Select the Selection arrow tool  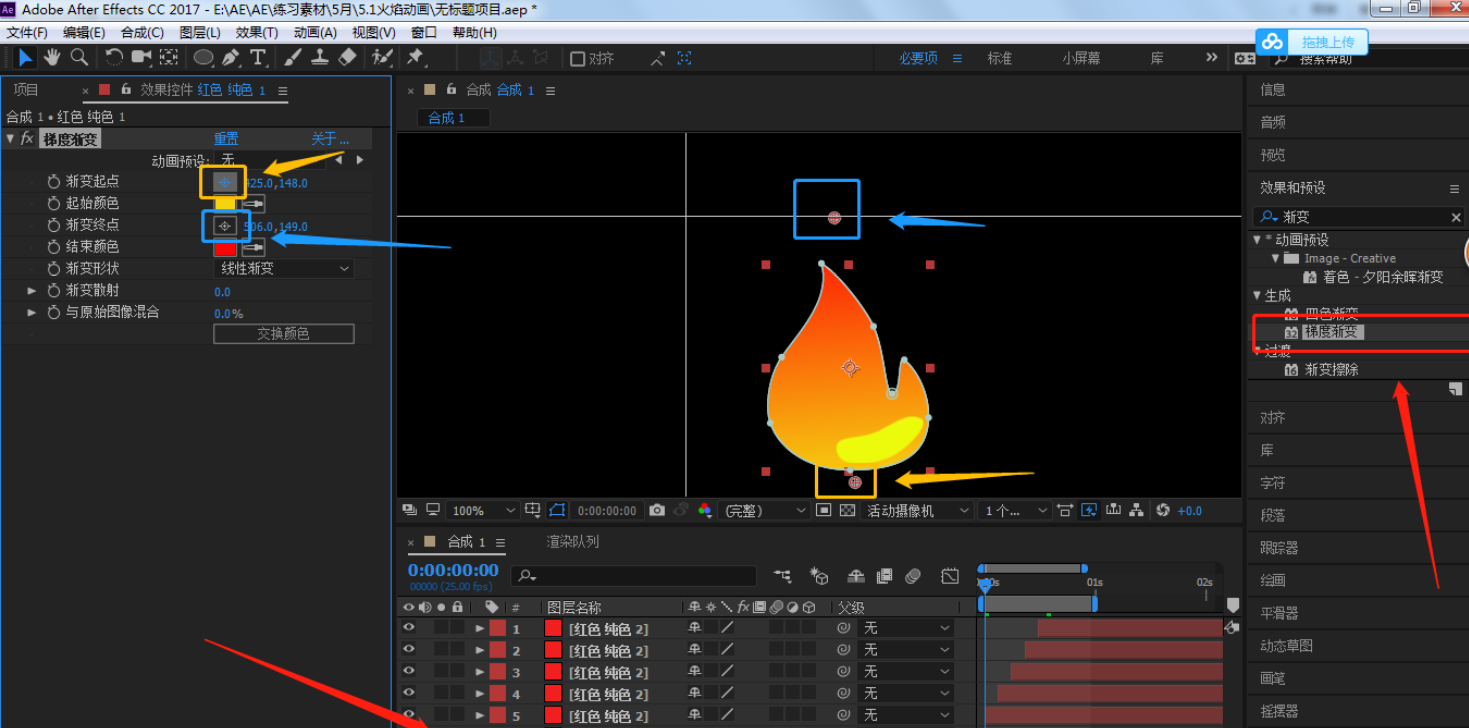(26, 58)
